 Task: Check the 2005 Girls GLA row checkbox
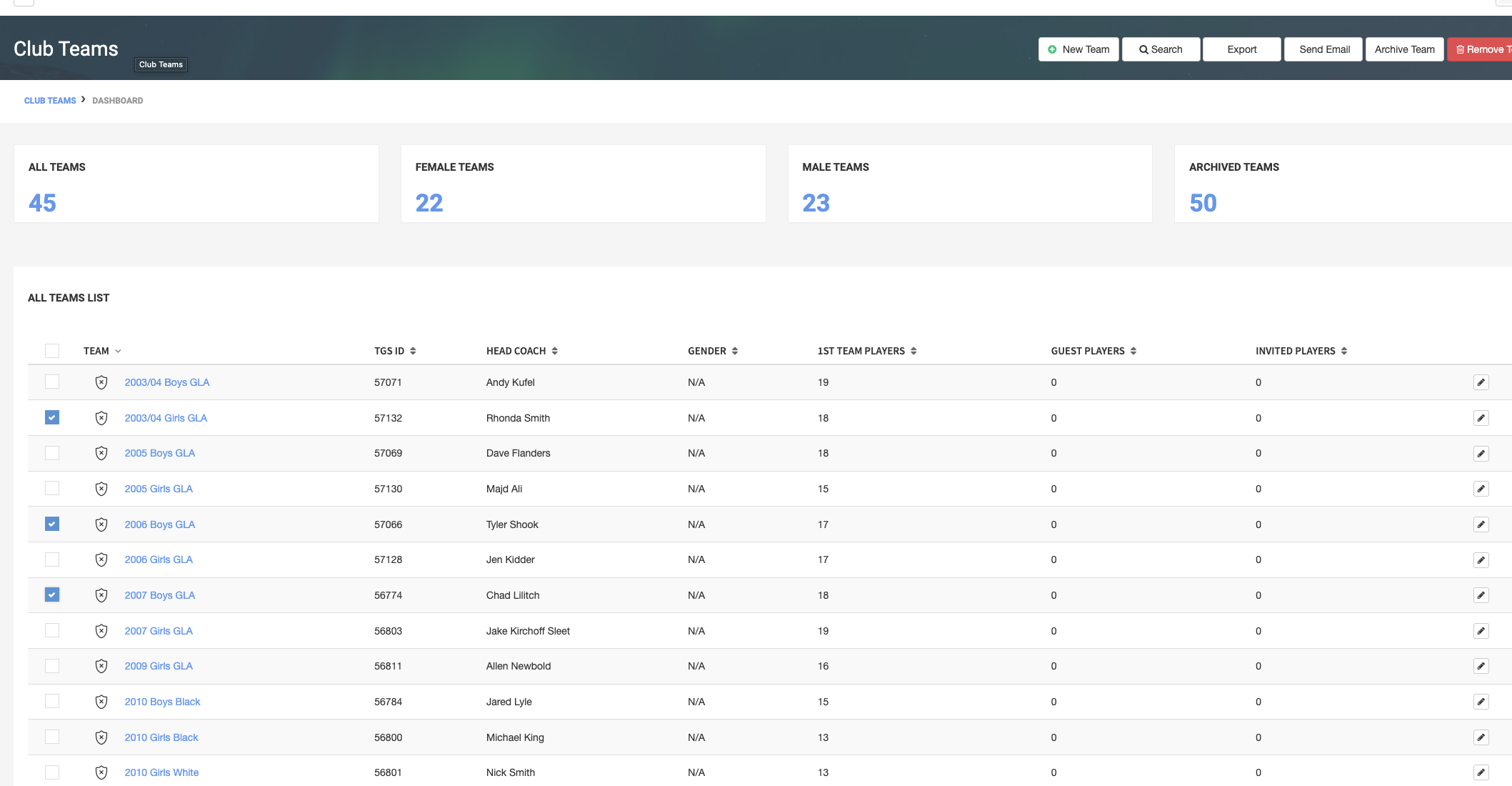click(x=52, y=488)
